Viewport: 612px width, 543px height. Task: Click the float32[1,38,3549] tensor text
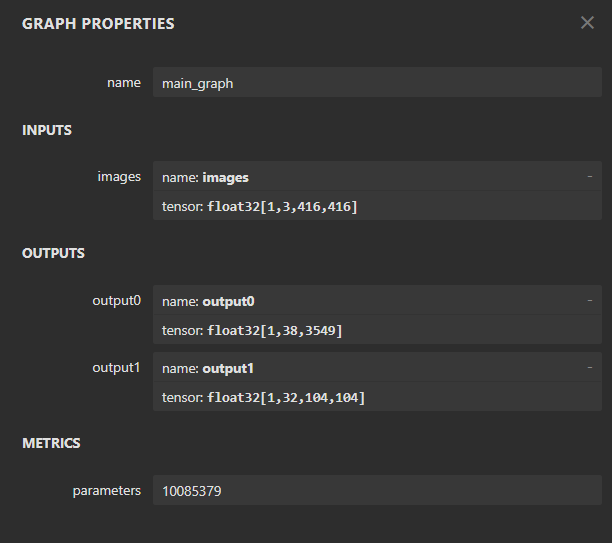(x=274, y=330)
